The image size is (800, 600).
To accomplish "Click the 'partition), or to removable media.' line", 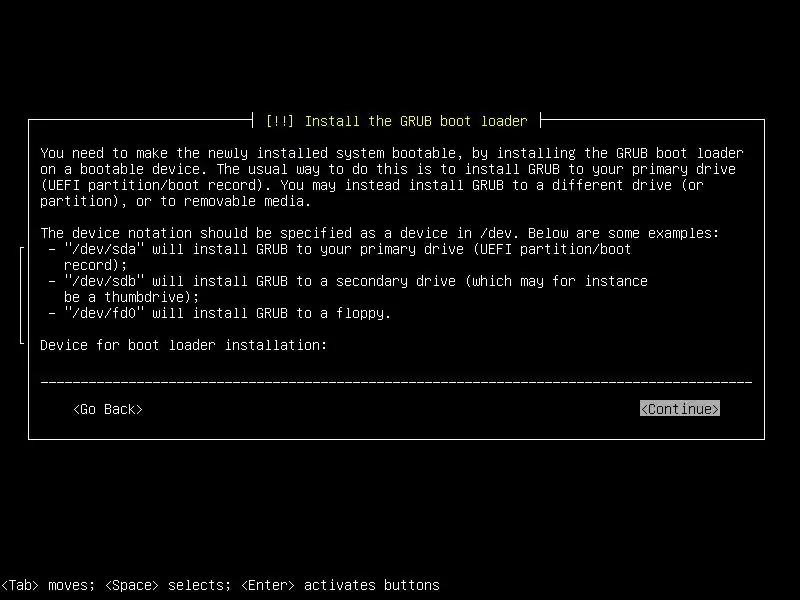I will pos(176,201).
